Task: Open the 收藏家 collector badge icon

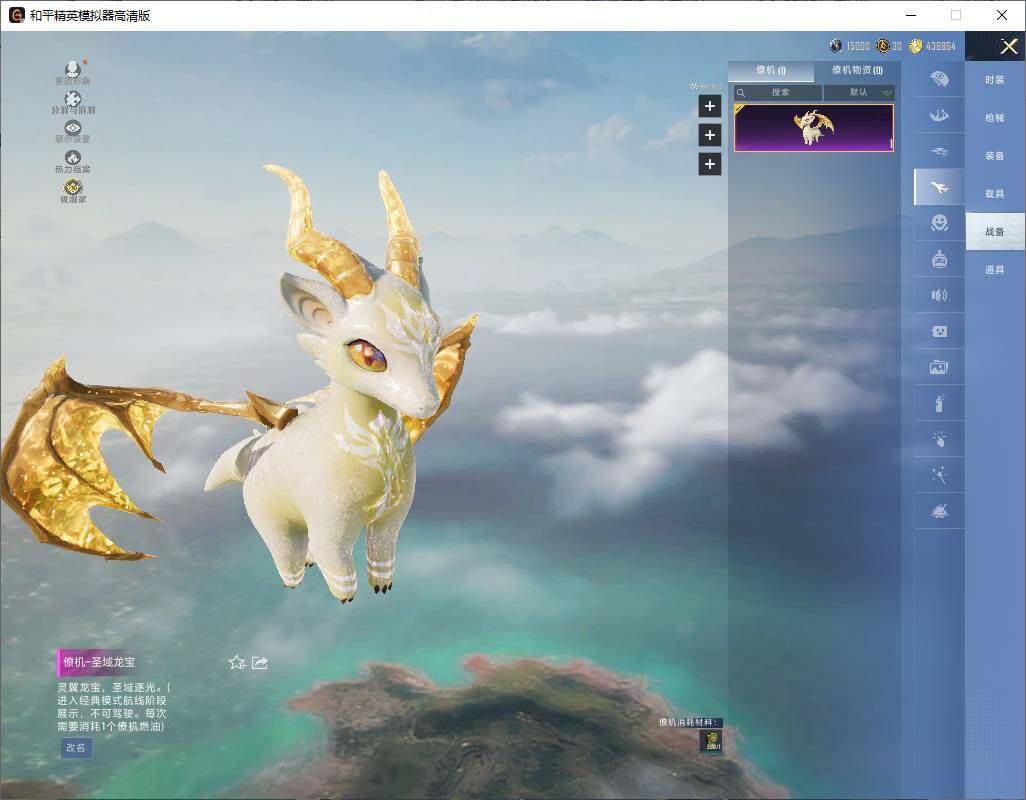Action: pyautogui.click(x=73, y=187)
